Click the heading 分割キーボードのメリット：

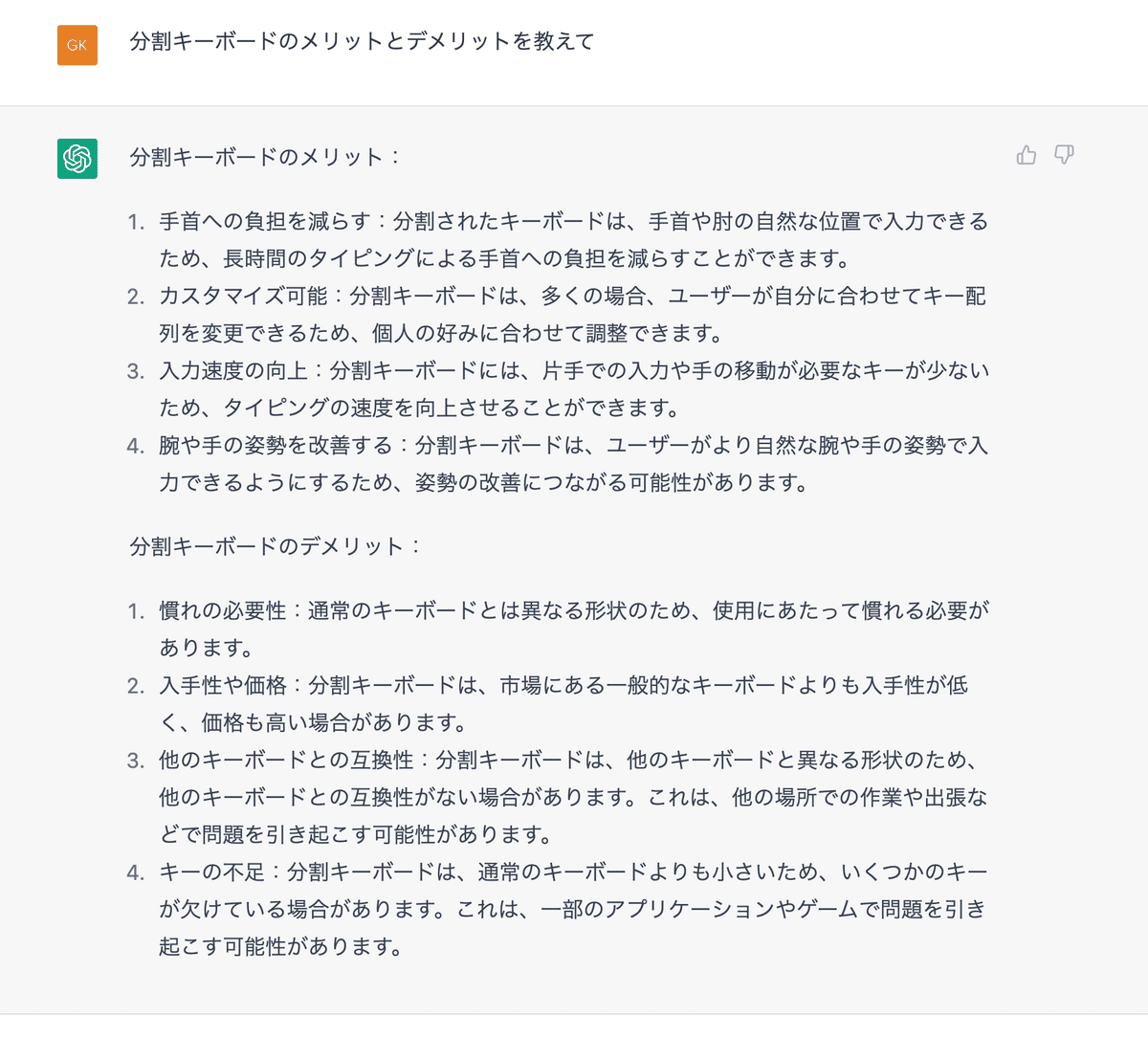click(266, 157)
